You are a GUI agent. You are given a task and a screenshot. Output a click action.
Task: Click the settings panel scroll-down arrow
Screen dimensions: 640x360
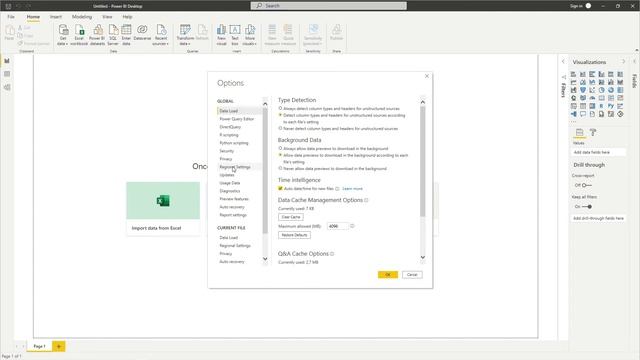(422, 257)
